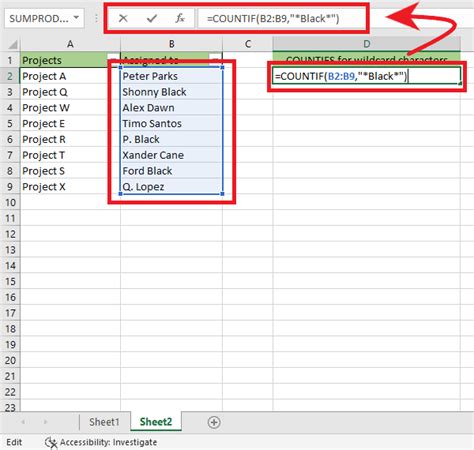Select row 22 header
The image size is (474, 450).
10,392
